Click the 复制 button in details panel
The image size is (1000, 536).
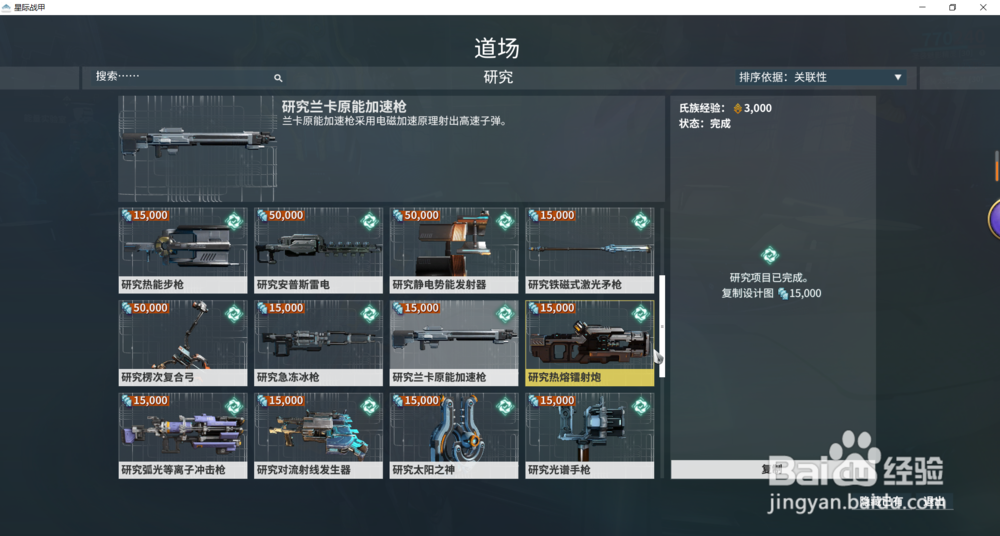point(772,470)
